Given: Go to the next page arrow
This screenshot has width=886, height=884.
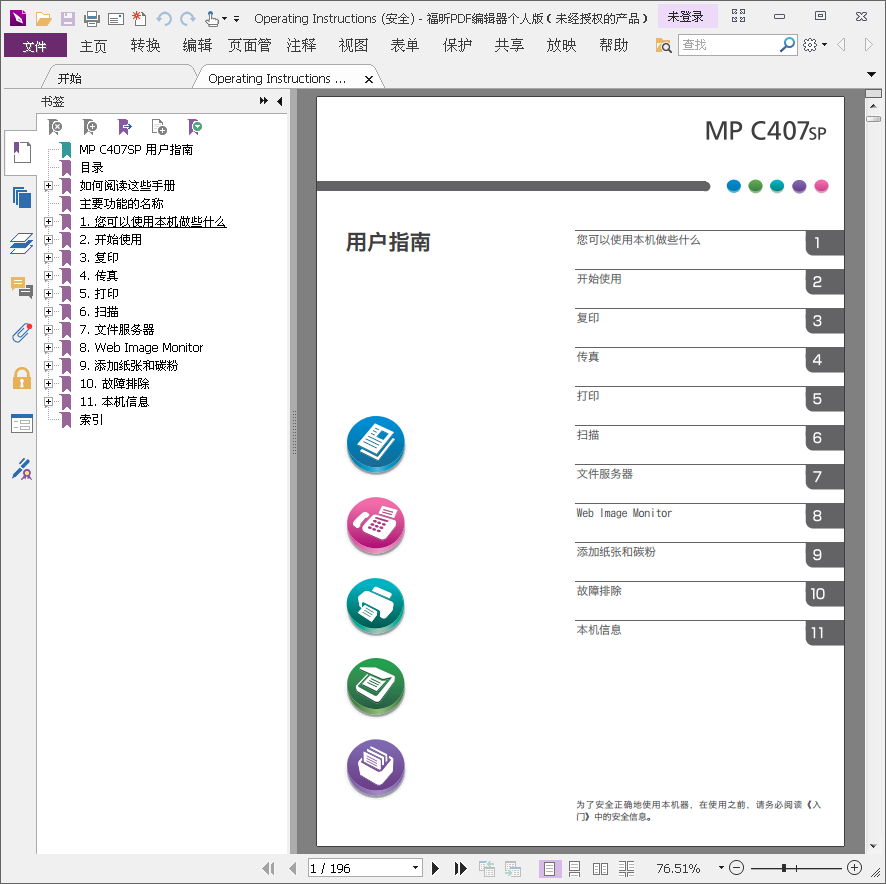Looking at the screenshot, I should coord(436,868).
